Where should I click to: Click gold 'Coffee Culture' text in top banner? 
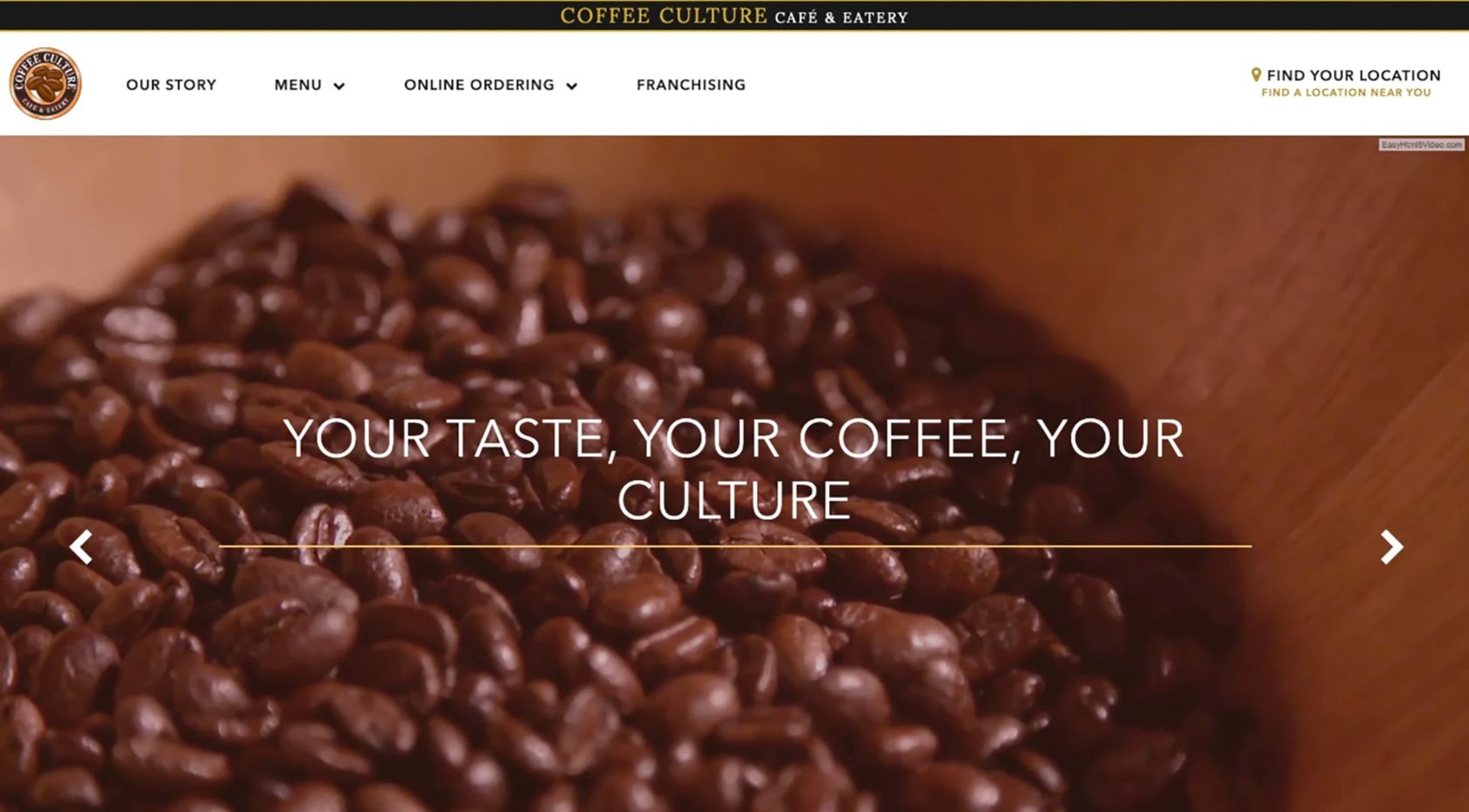point(664,16)
